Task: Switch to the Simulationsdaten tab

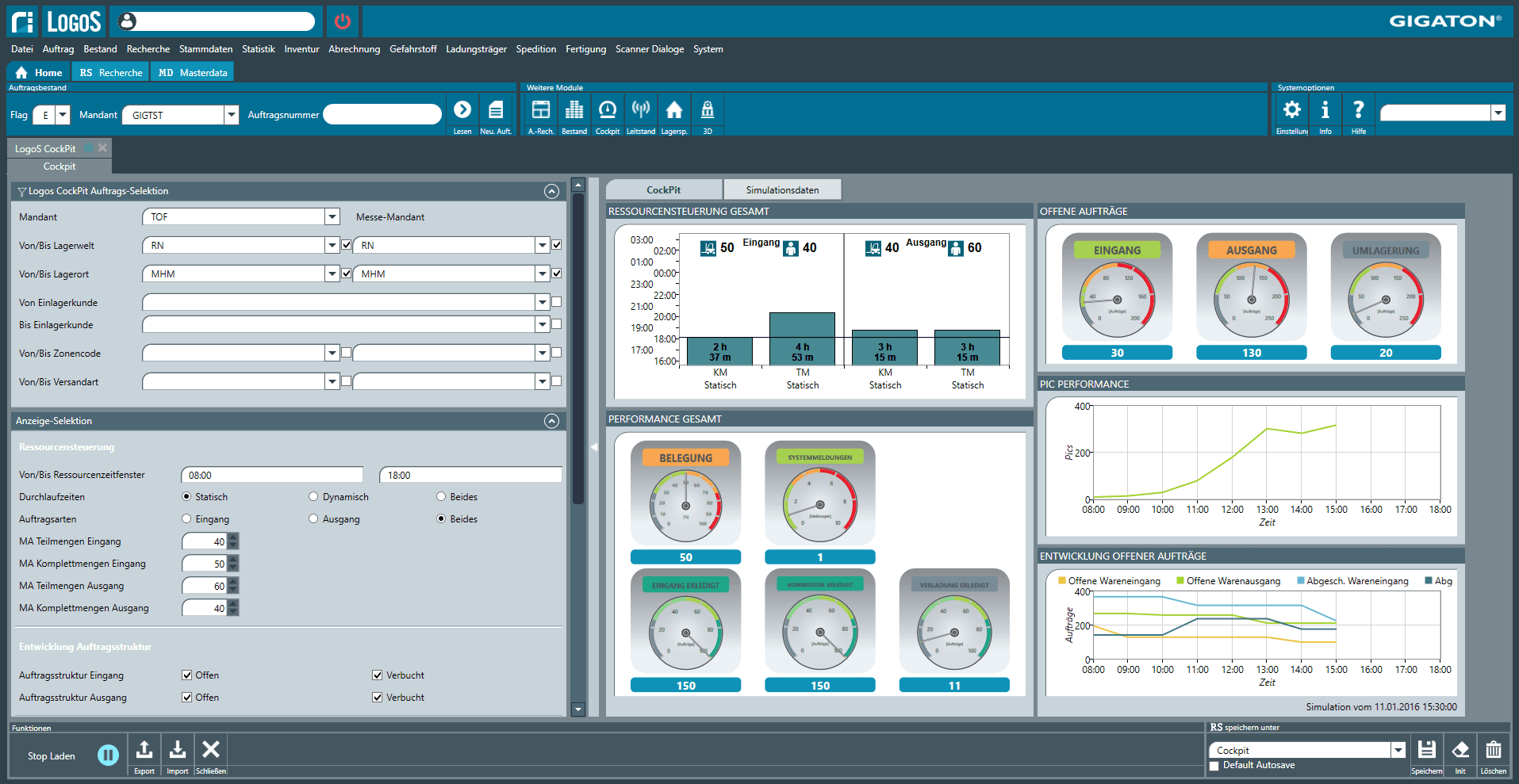Action: [x=782, y=189]
